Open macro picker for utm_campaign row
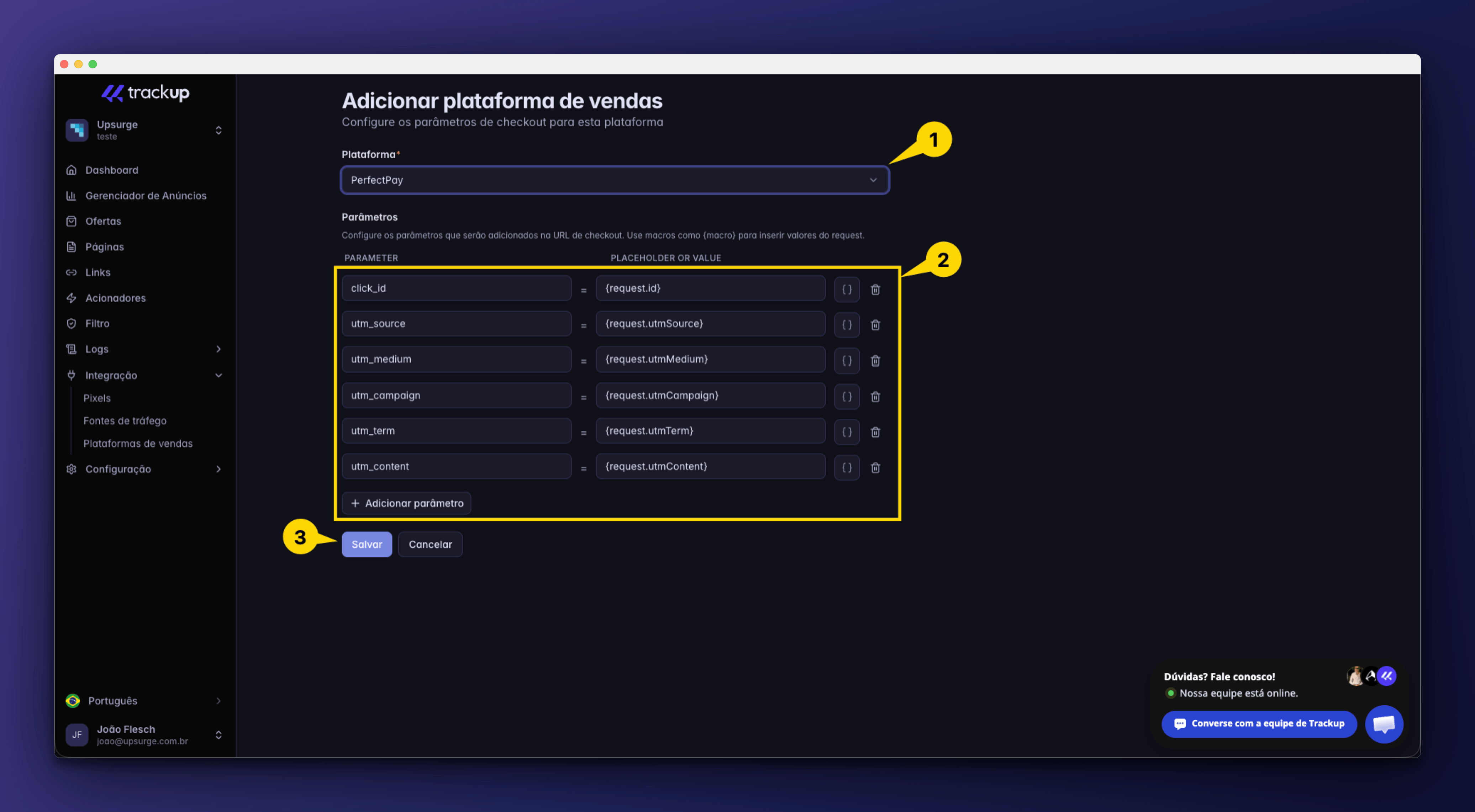 pyautogui.click(x=846, y=397)
